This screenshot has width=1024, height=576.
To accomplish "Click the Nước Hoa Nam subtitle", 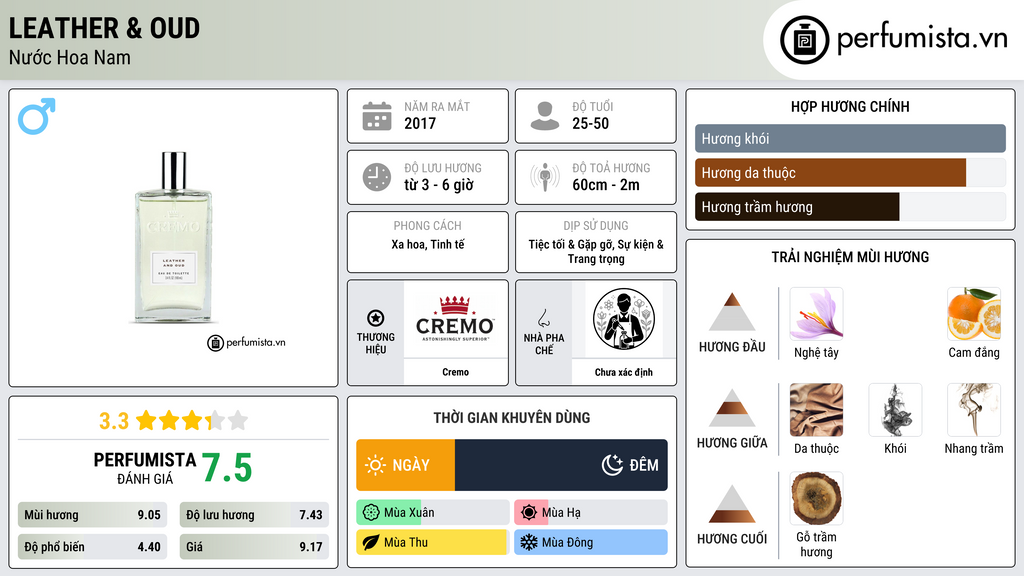I will pyautogui.click(x=69, y=57).
